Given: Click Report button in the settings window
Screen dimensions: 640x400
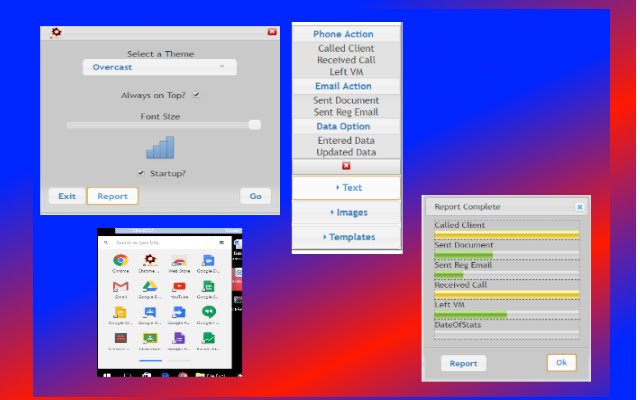Looking at the screenshot, I should tap(113, 196).
